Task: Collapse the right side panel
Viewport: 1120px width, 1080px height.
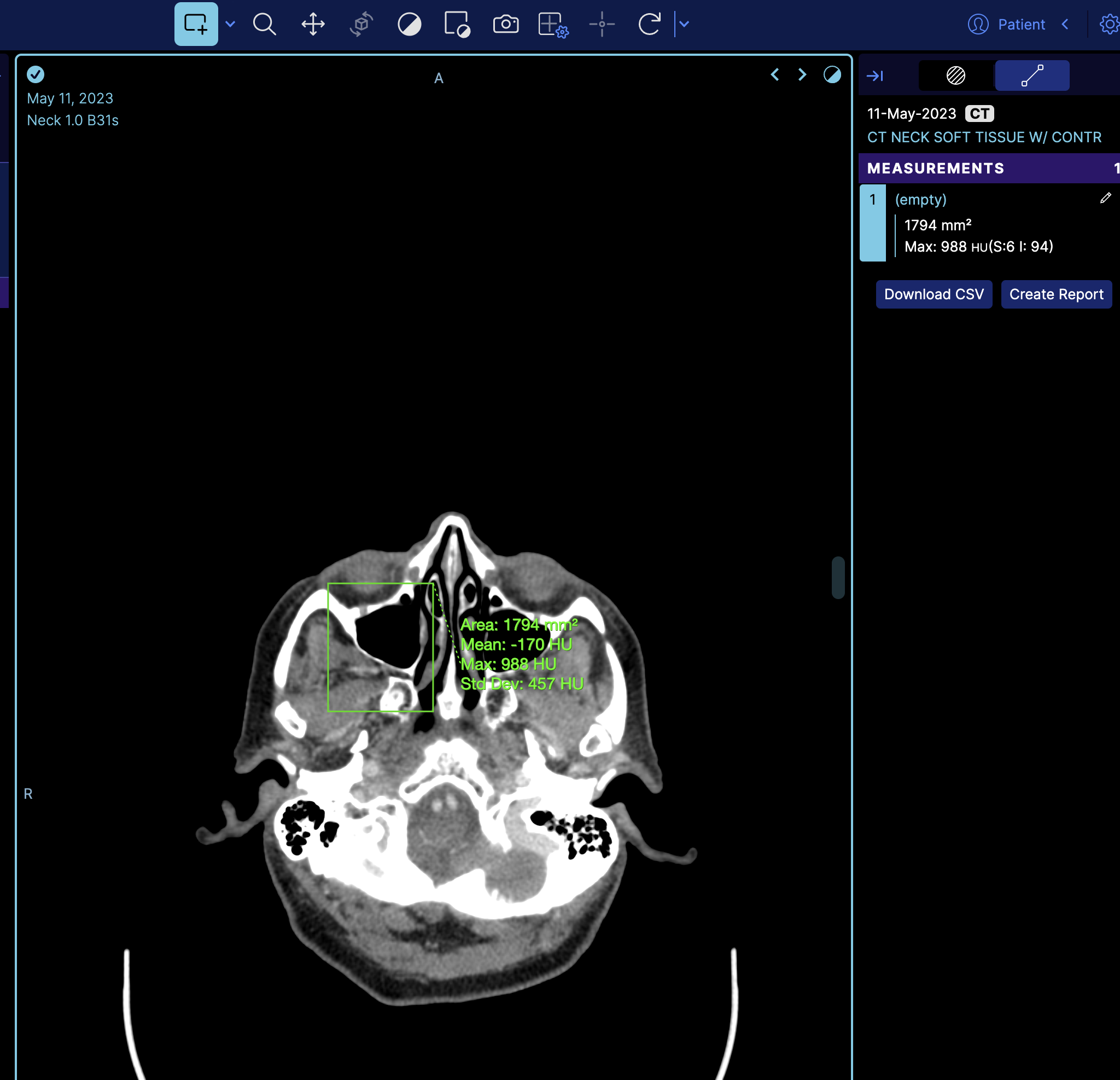Action: click(x=875, y=76)
